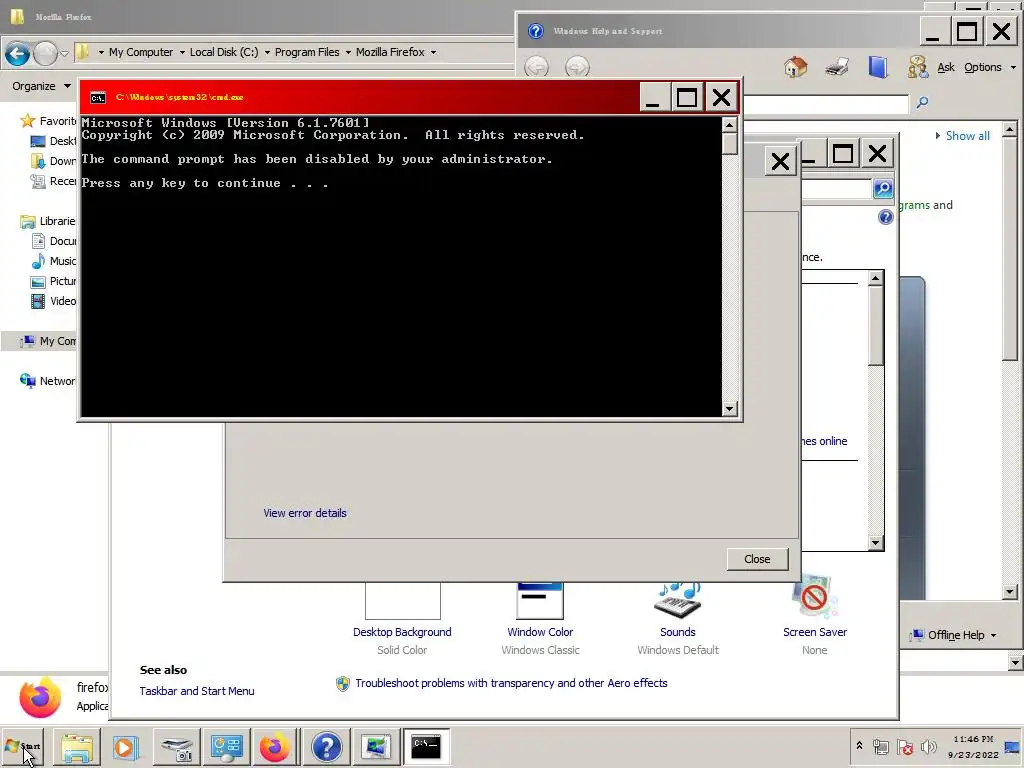1024x768 pixels.
Task: Click cmd window scroll up arrow
Action: tap(730, 123)
